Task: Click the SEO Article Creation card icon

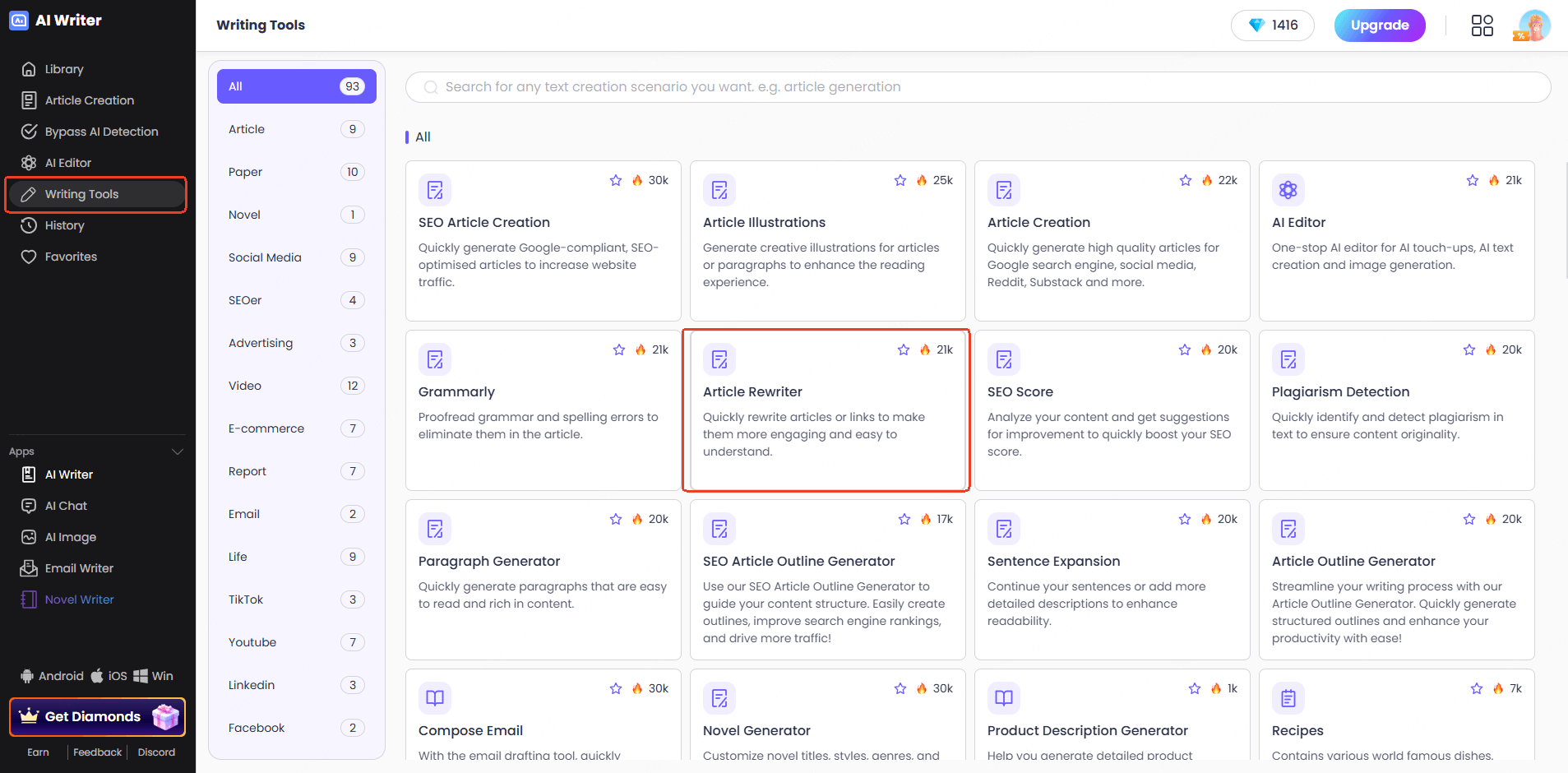Action: (x=435, y=190)
